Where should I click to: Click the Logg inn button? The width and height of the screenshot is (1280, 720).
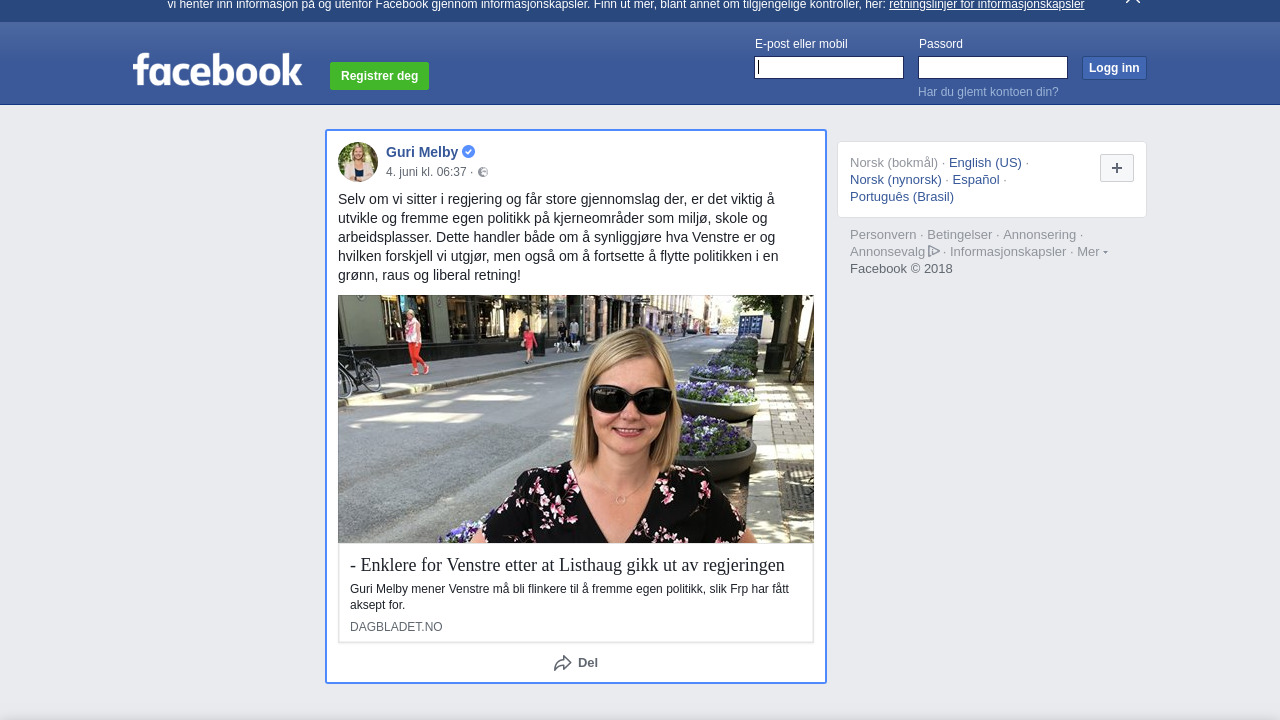click(x=1114, y=68)
